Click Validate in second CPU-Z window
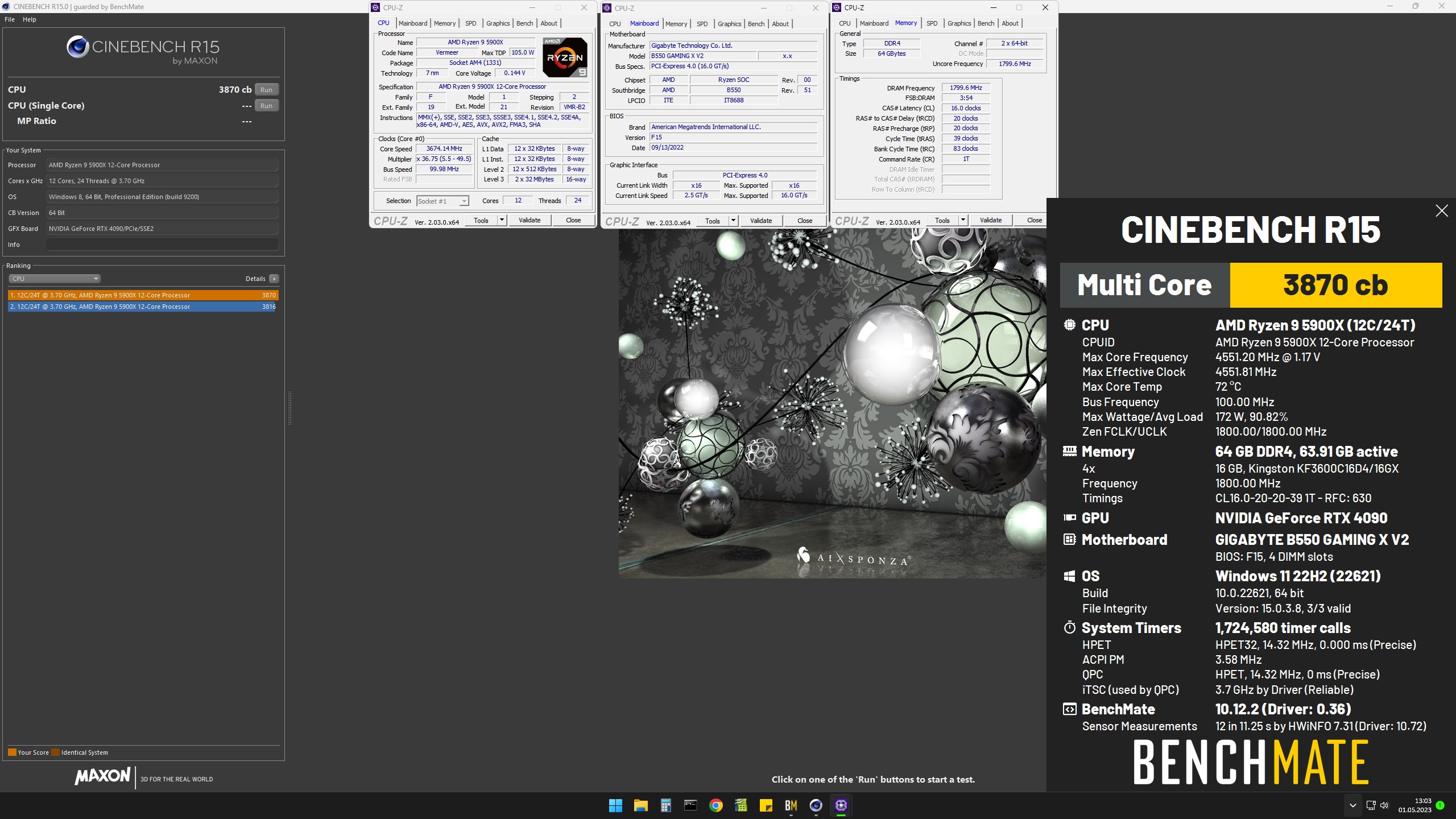The image size is (1456, 819). [761, 221]
